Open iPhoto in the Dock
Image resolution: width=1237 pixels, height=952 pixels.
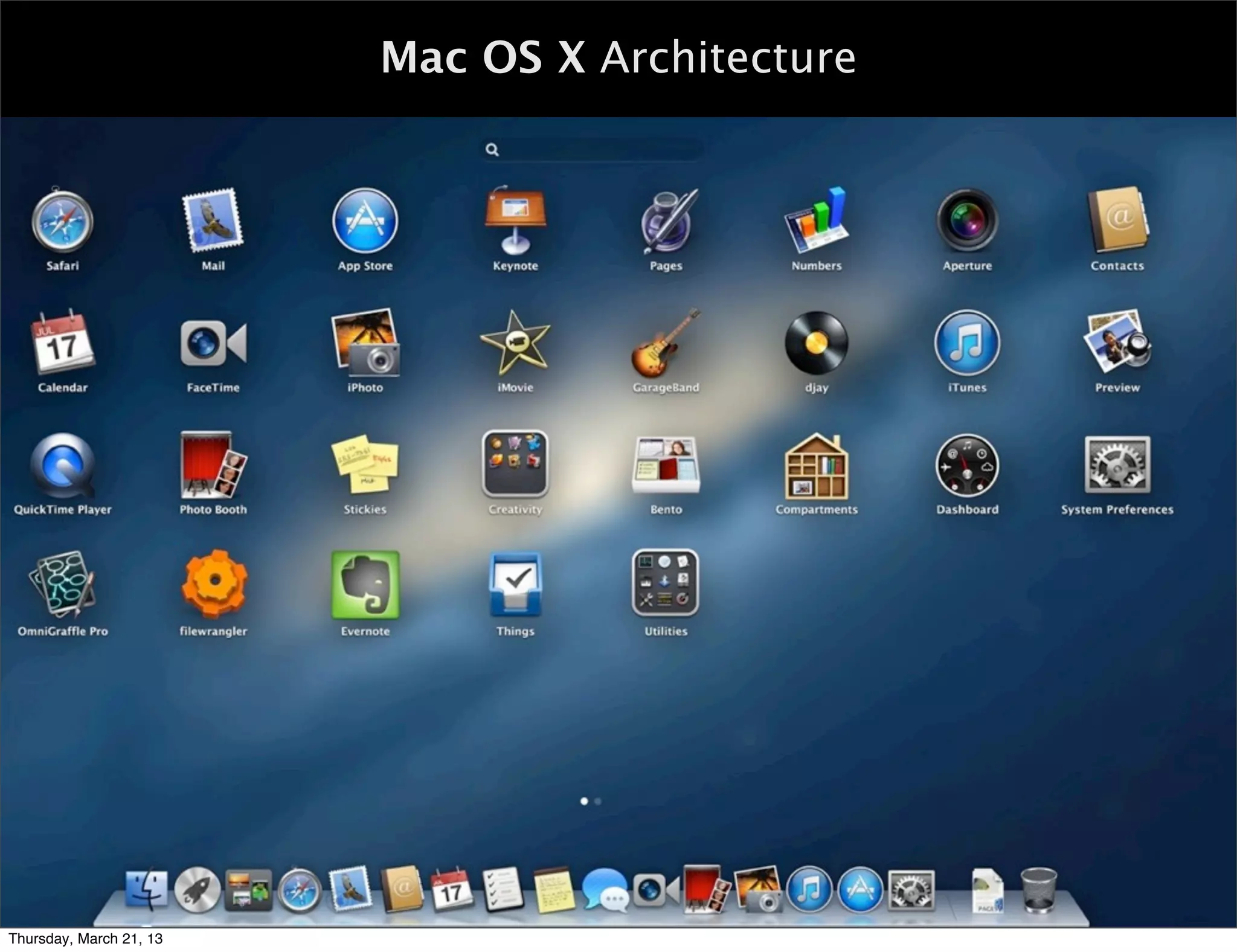[758, 889]
